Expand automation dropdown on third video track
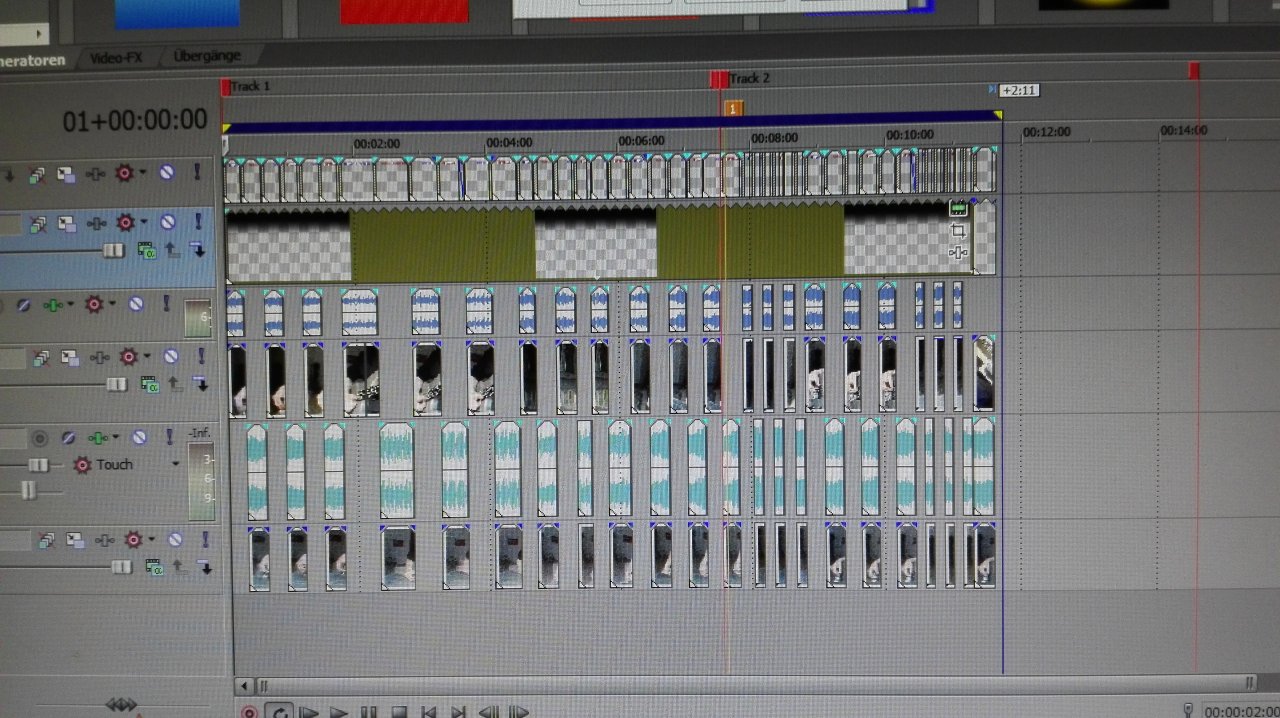This screenshot has width=1280, height=718. (x=147, y=356)
